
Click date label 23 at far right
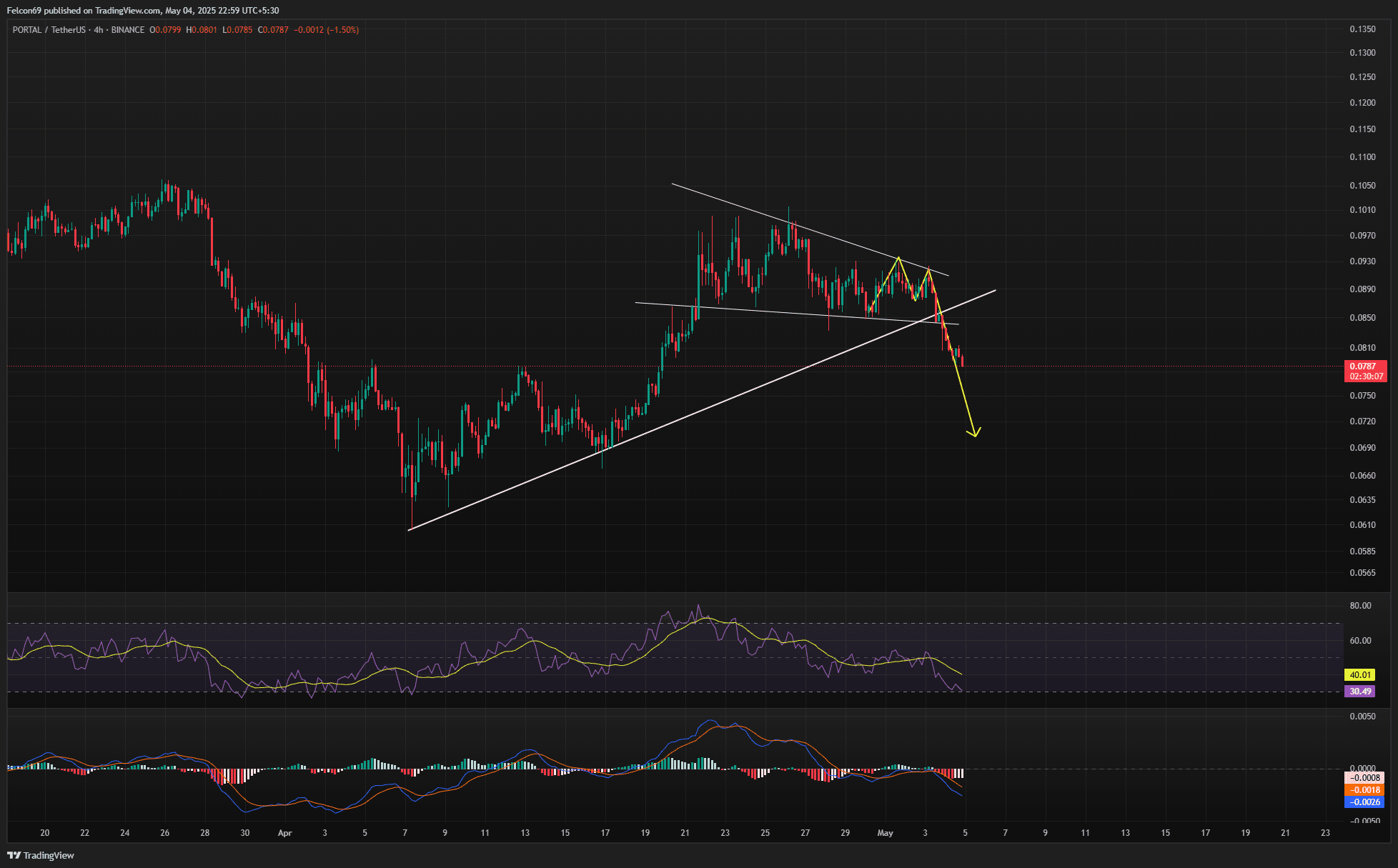coord(1325,833)
